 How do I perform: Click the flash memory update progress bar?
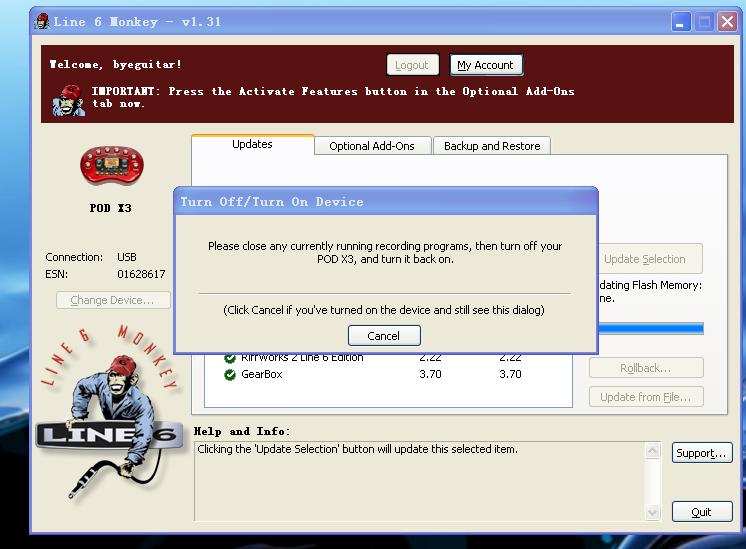[651, 328]
